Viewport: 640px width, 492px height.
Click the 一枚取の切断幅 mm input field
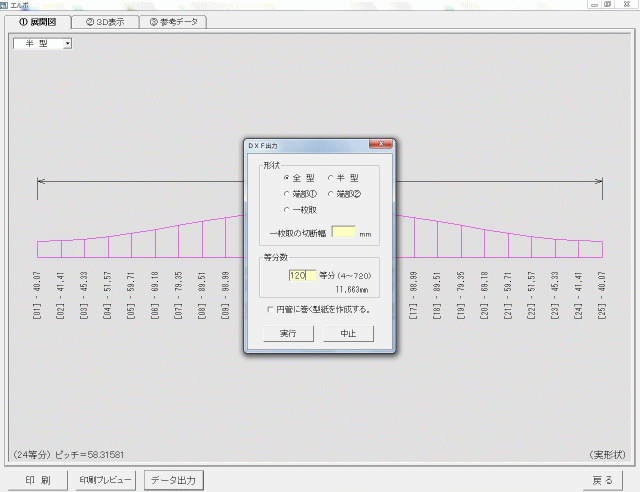[343, 232]
